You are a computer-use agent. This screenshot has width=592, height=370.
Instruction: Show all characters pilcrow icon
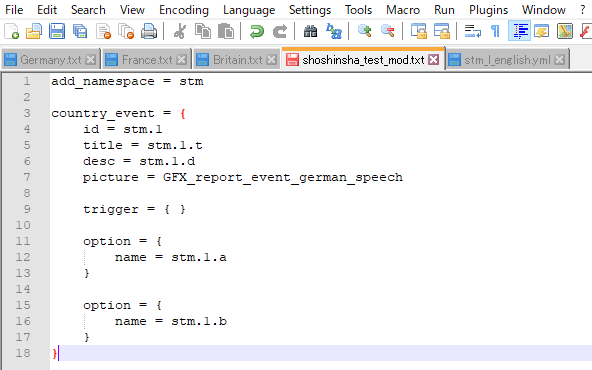pos(495,31)
